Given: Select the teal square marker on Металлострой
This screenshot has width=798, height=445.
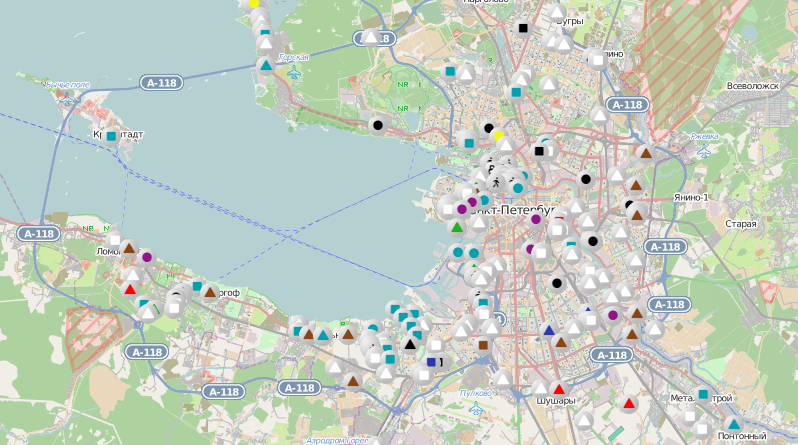Looking at the screenshot, I should 703,394.
